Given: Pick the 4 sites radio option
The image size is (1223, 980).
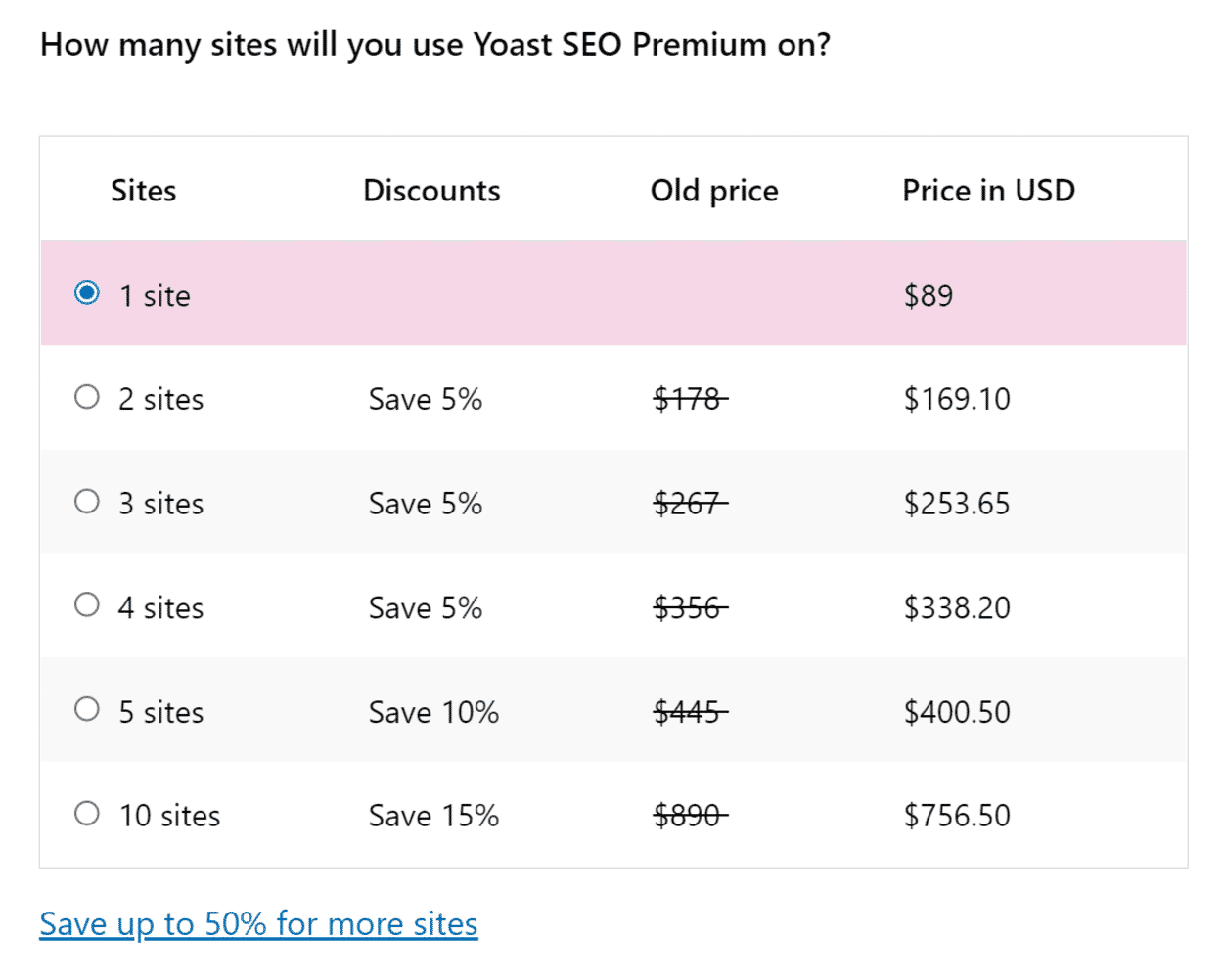Looking at the screenshot, I should click(87, 605).
